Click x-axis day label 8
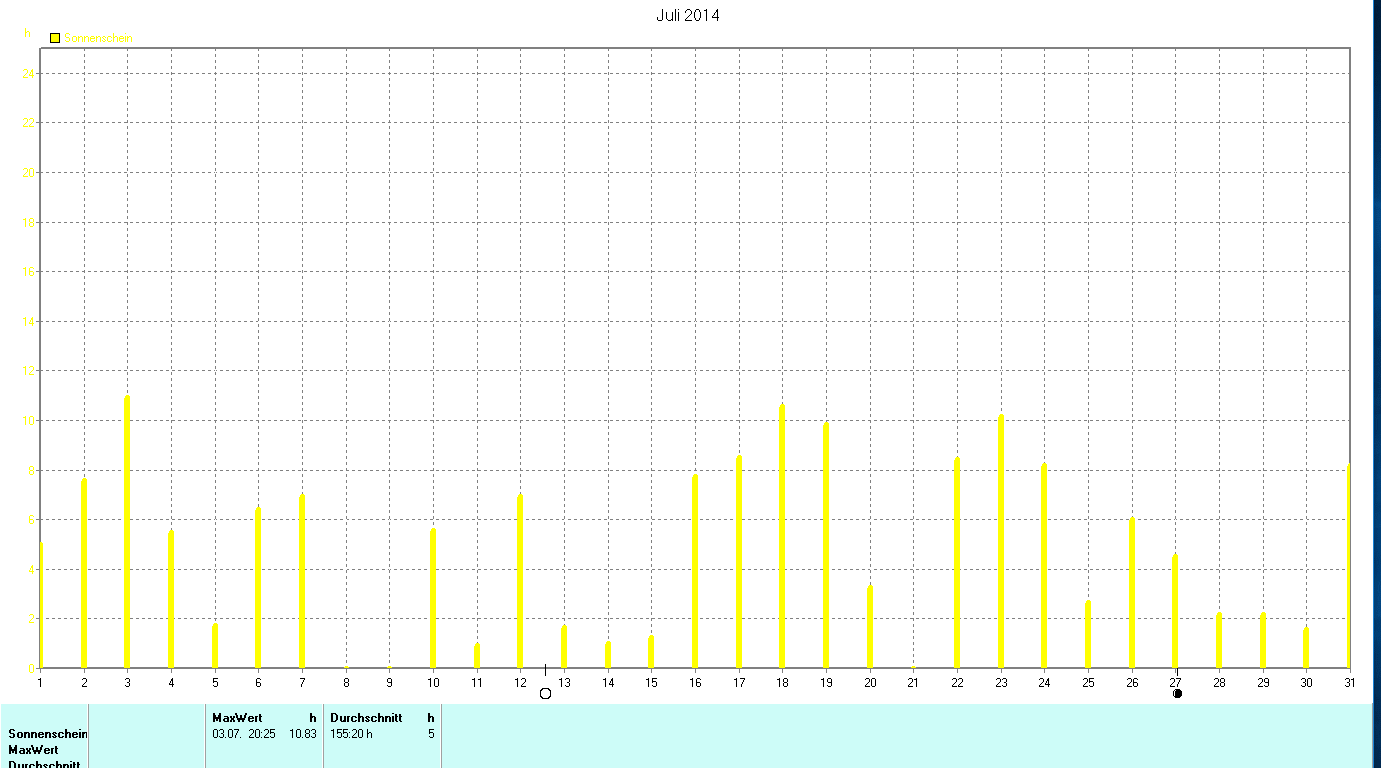Screen dimensions: 1381x768 [x=346, y=682]
